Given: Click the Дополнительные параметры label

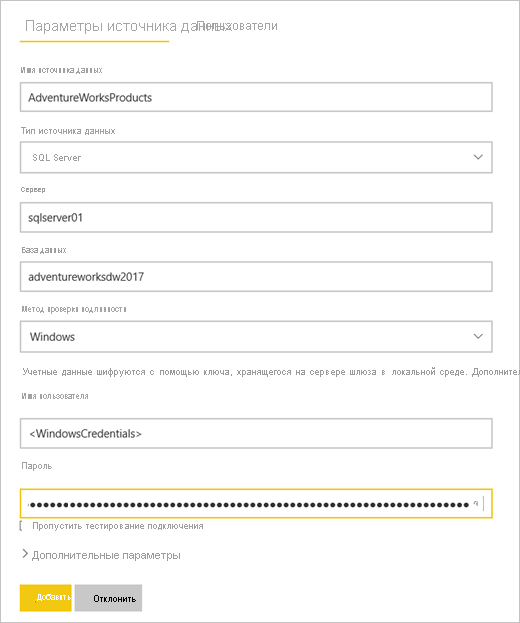Looking at the screenshot, I should [x=106, y=555].
